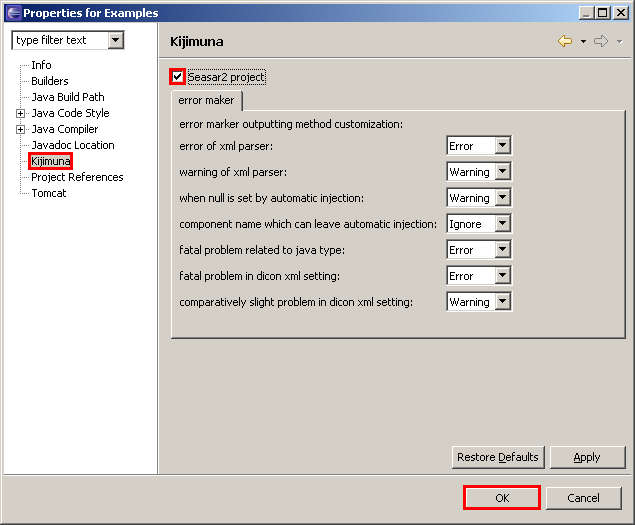
Task: Click the back navigation arrow icon
Action: coord(565,42)
